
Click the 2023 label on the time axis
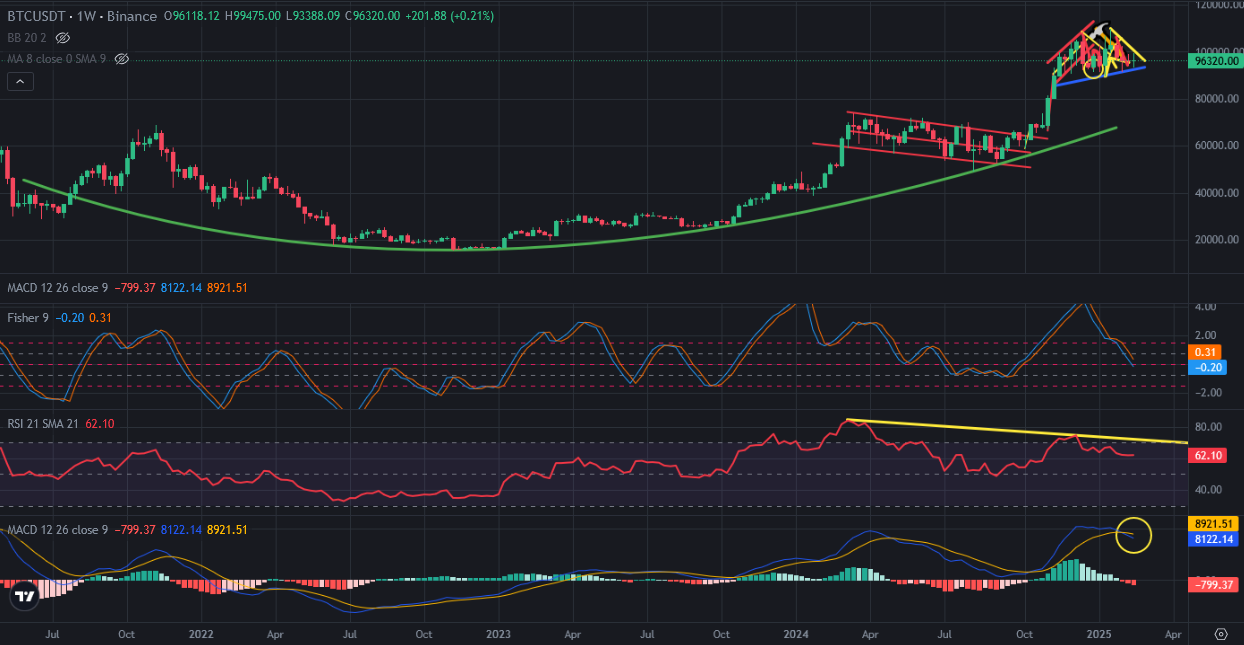tap(498, 634)
